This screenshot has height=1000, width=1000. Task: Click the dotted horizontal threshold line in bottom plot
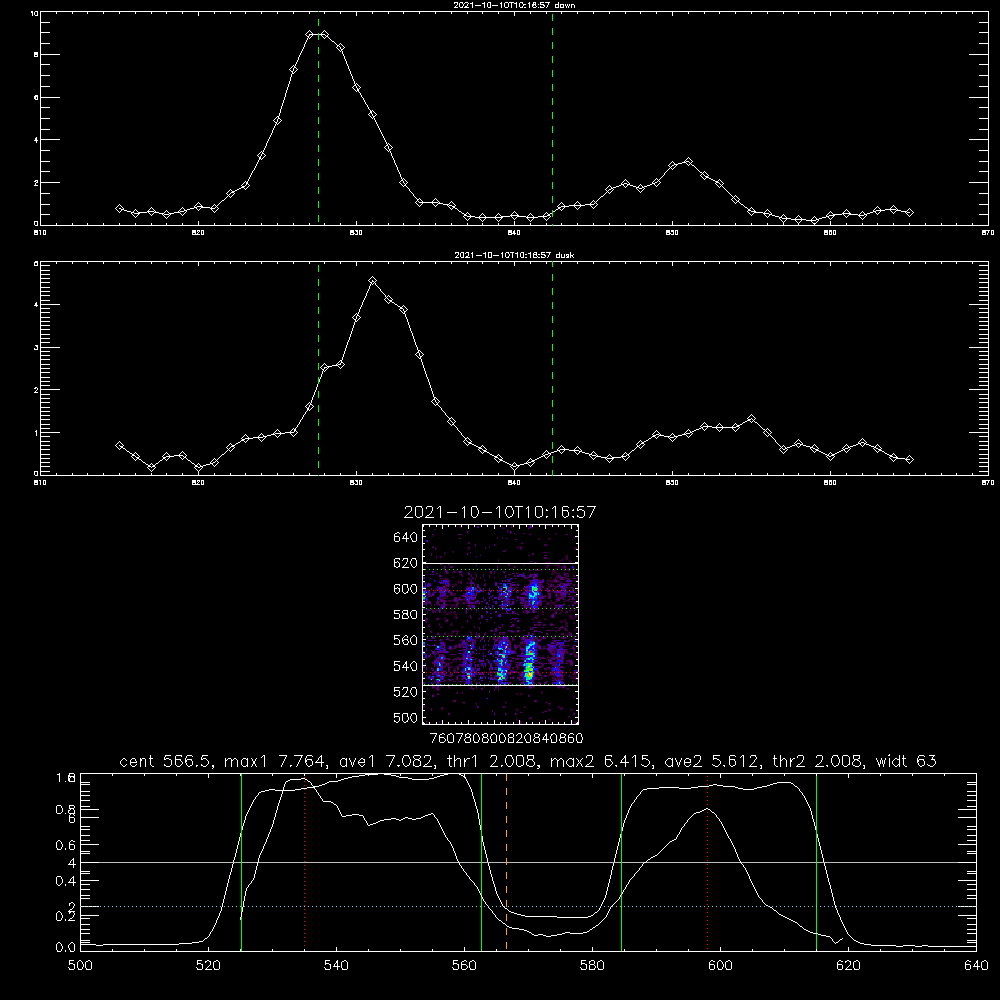tap(528, 906)
